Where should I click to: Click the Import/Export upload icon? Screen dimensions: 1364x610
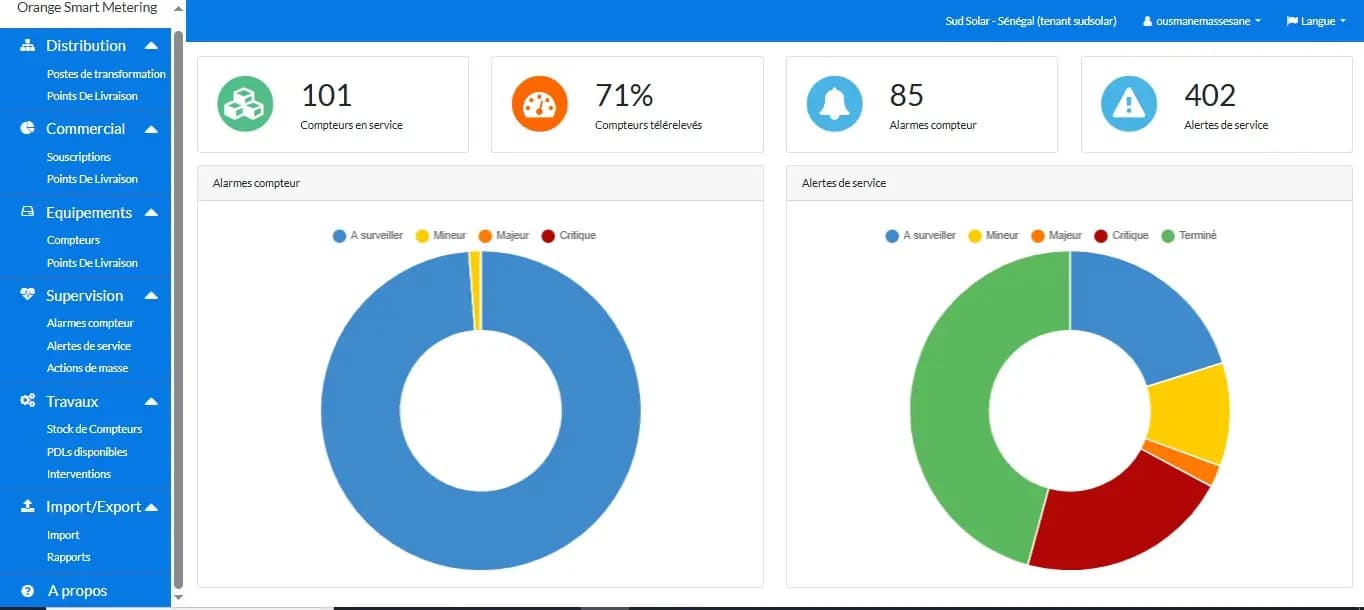click(x=28, y=507)
